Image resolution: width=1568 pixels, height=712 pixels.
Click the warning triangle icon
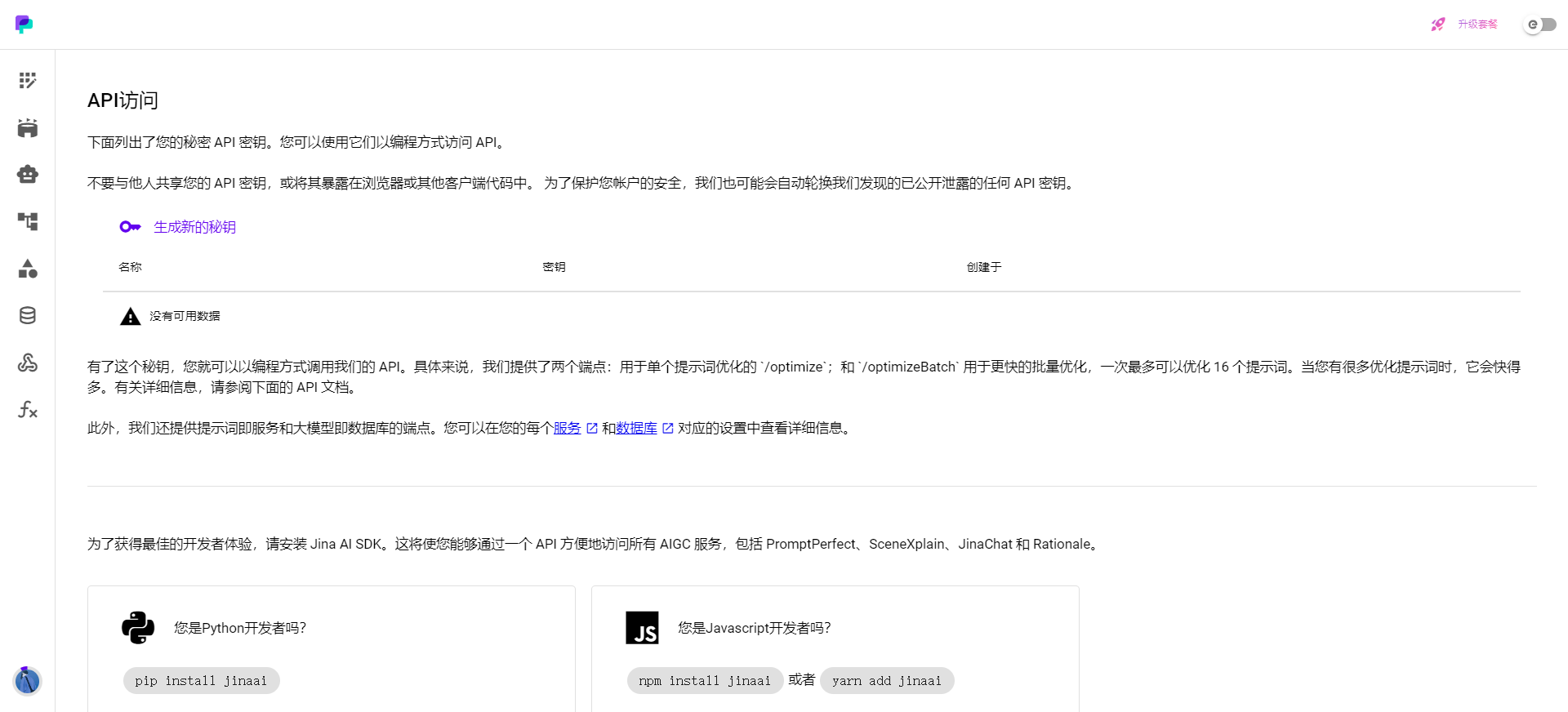click(131, 316)
